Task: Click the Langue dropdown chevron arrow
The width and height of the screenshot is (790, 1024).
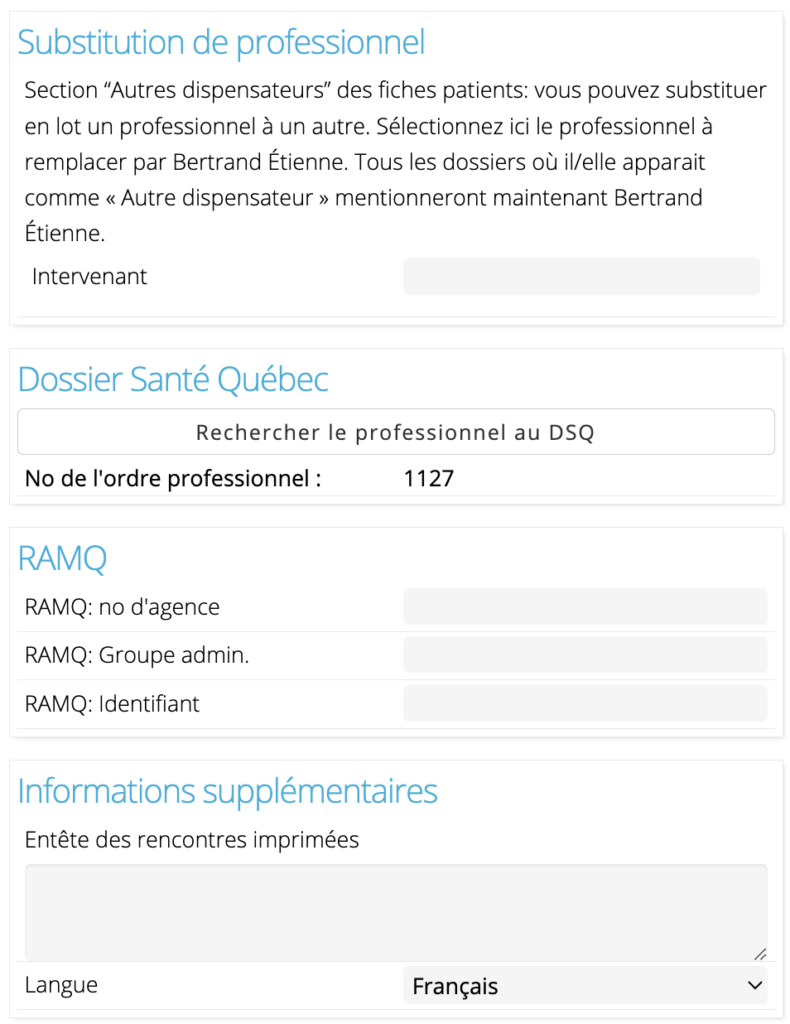Action: tap(755, 985)
